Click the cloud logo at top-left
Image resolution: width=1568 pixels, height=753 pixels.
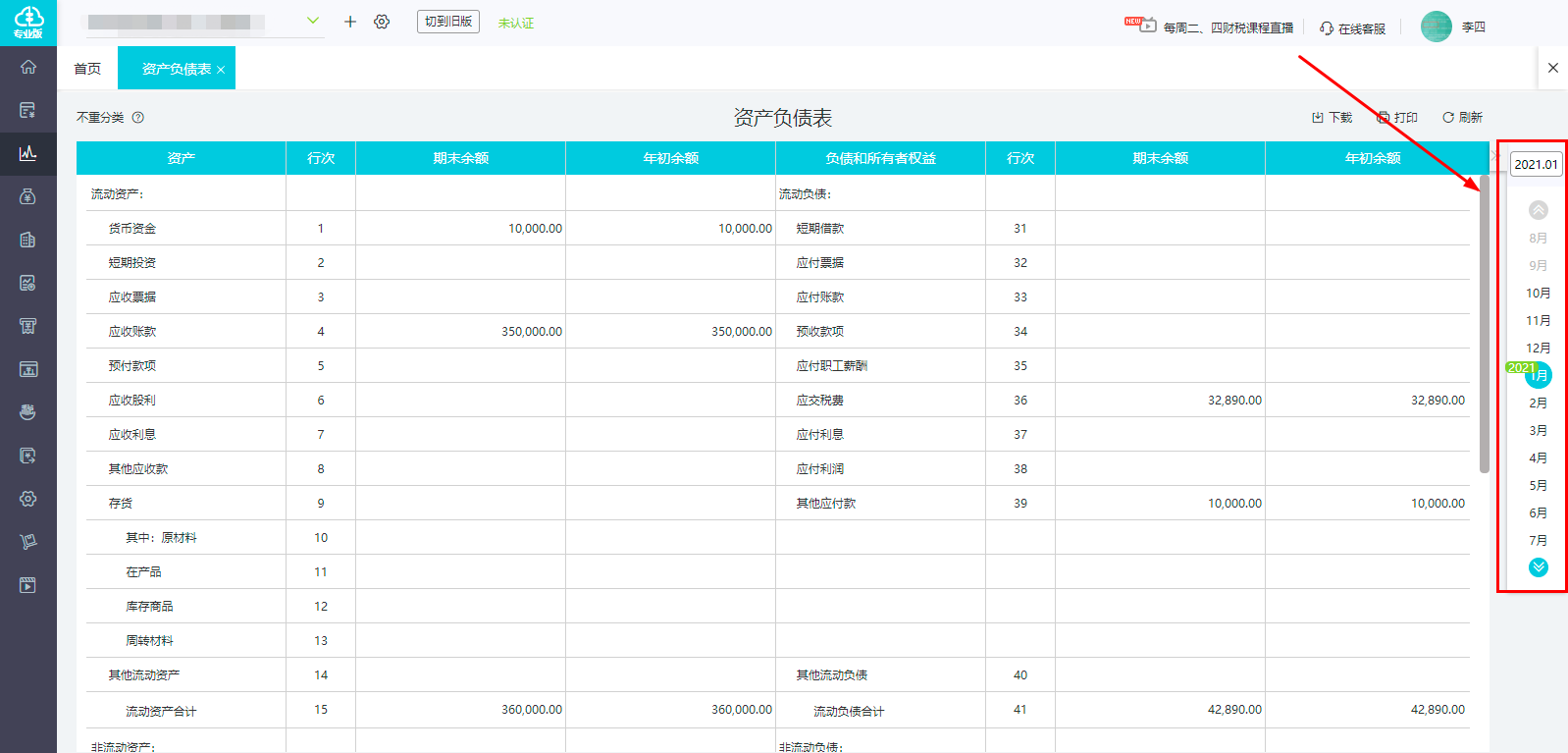click(28, 22)
